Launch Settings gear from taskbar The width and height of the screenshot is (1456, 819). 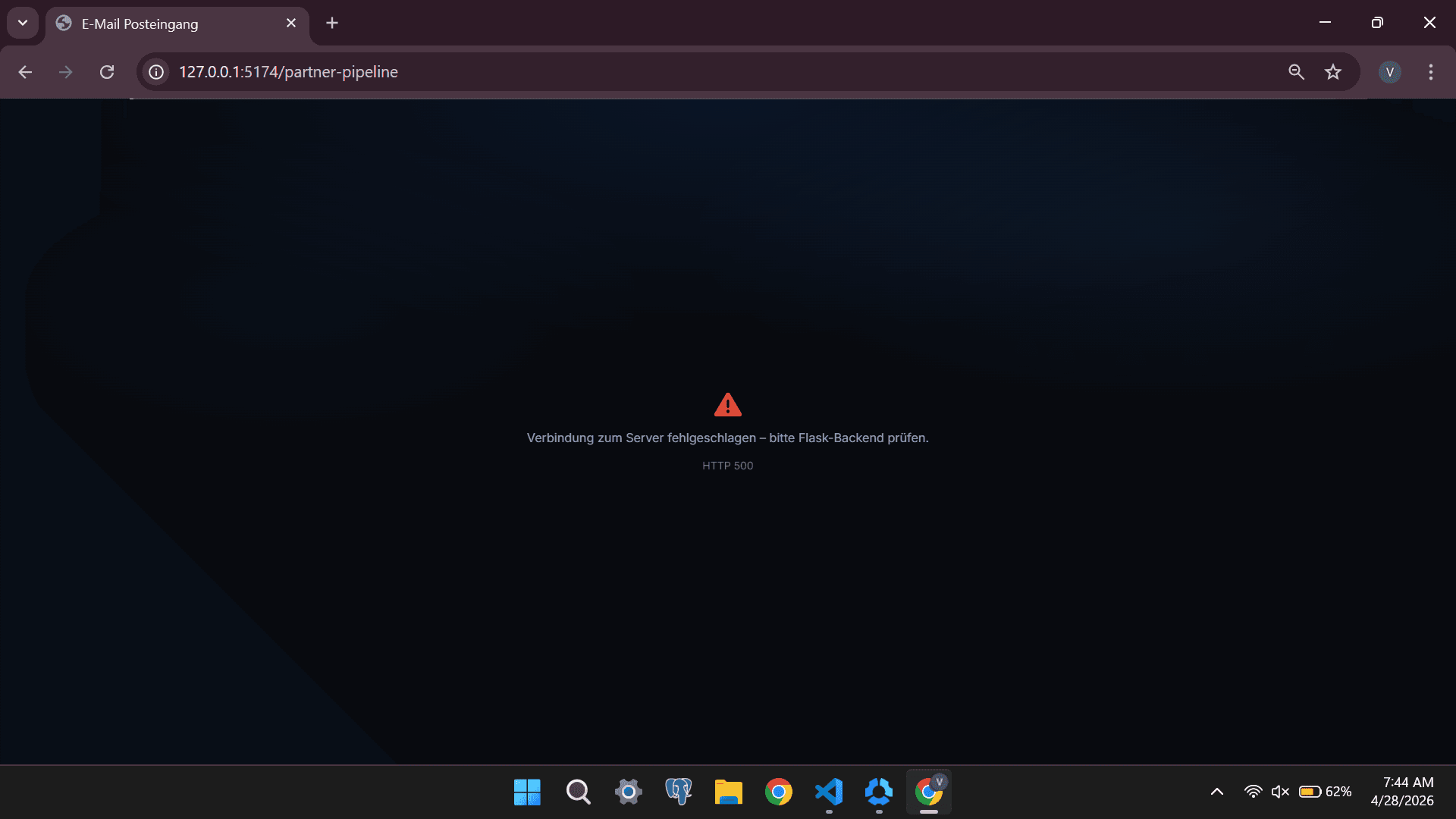point(628,792)
